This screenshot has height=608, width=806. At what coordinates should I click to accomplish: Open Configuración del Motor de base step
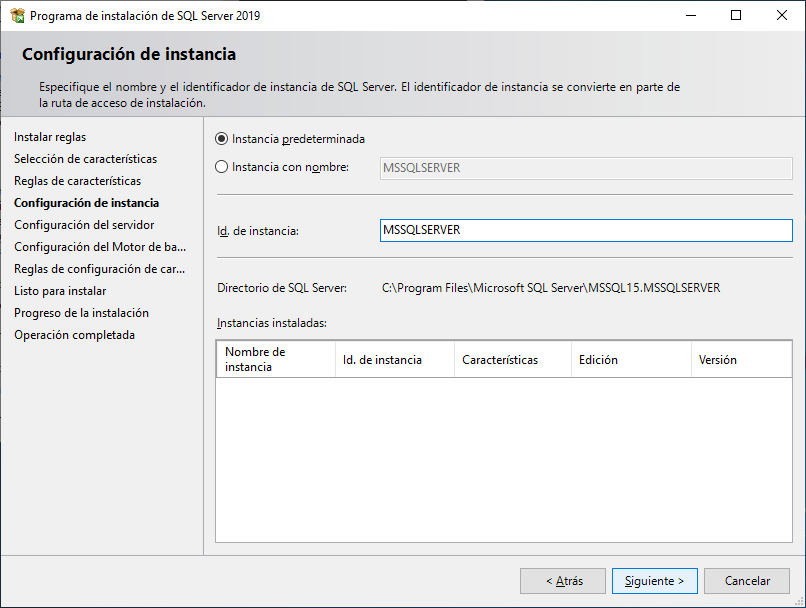point(96,246)
